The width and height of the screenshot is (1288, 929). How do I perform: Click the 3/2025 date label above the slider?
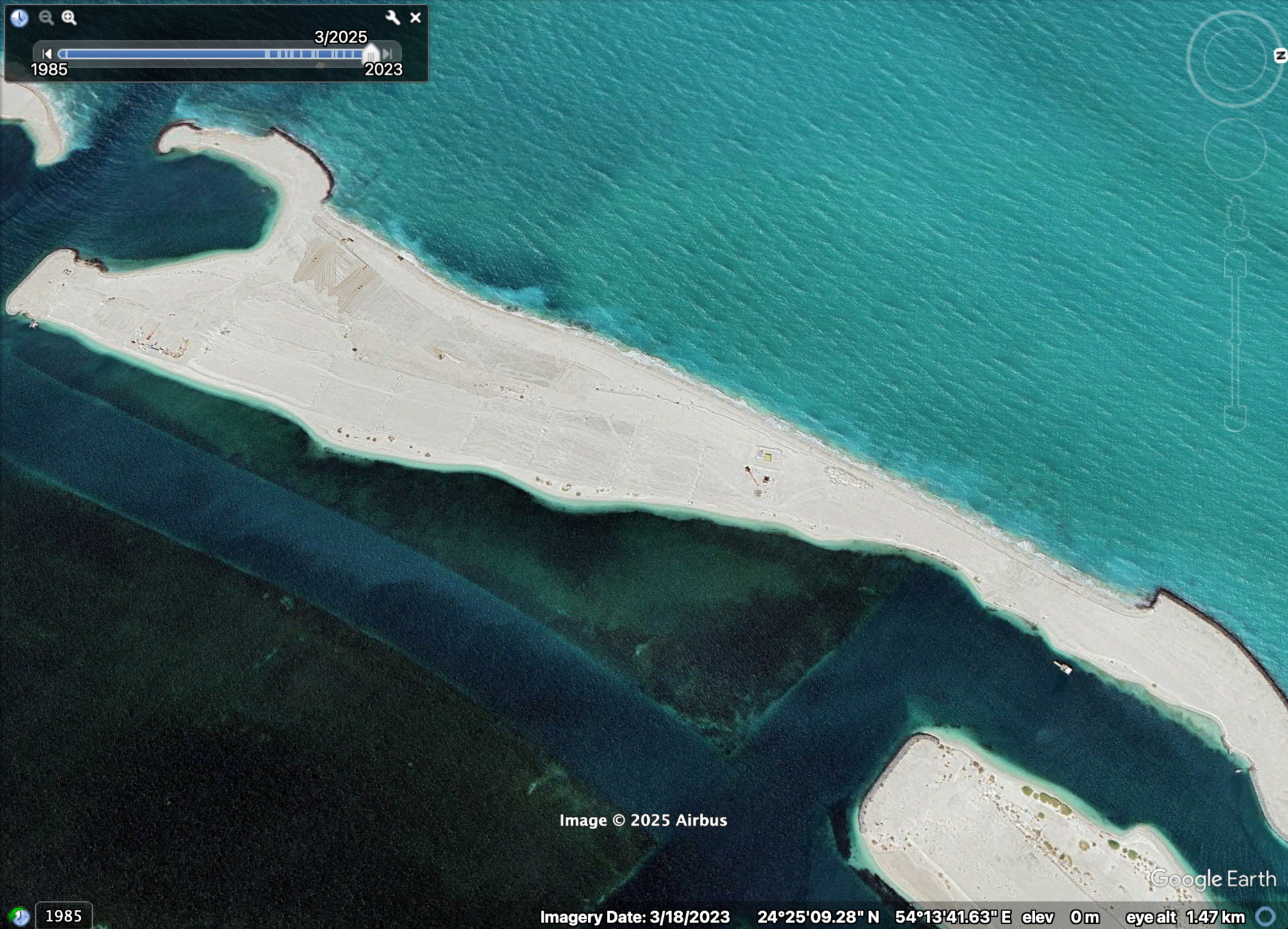(341, 37)
